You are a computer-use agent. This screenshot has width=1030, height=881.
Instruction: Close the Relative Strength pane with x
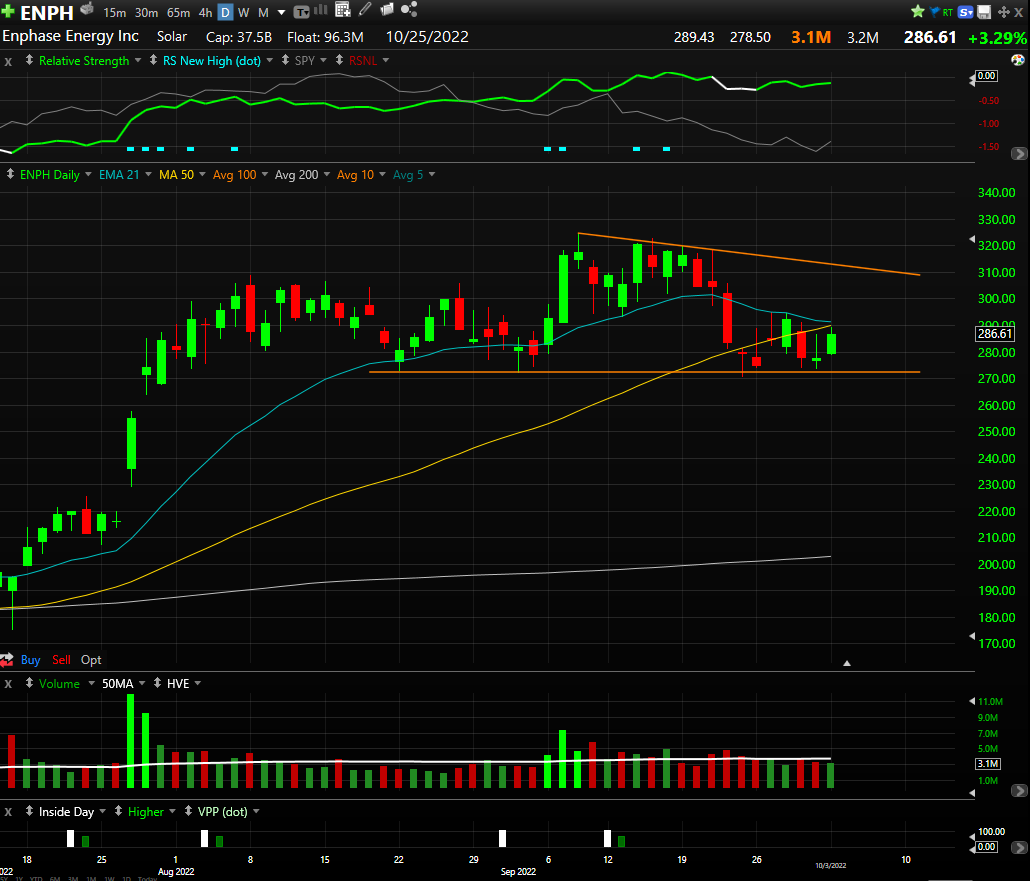click(x=8, y=62)
